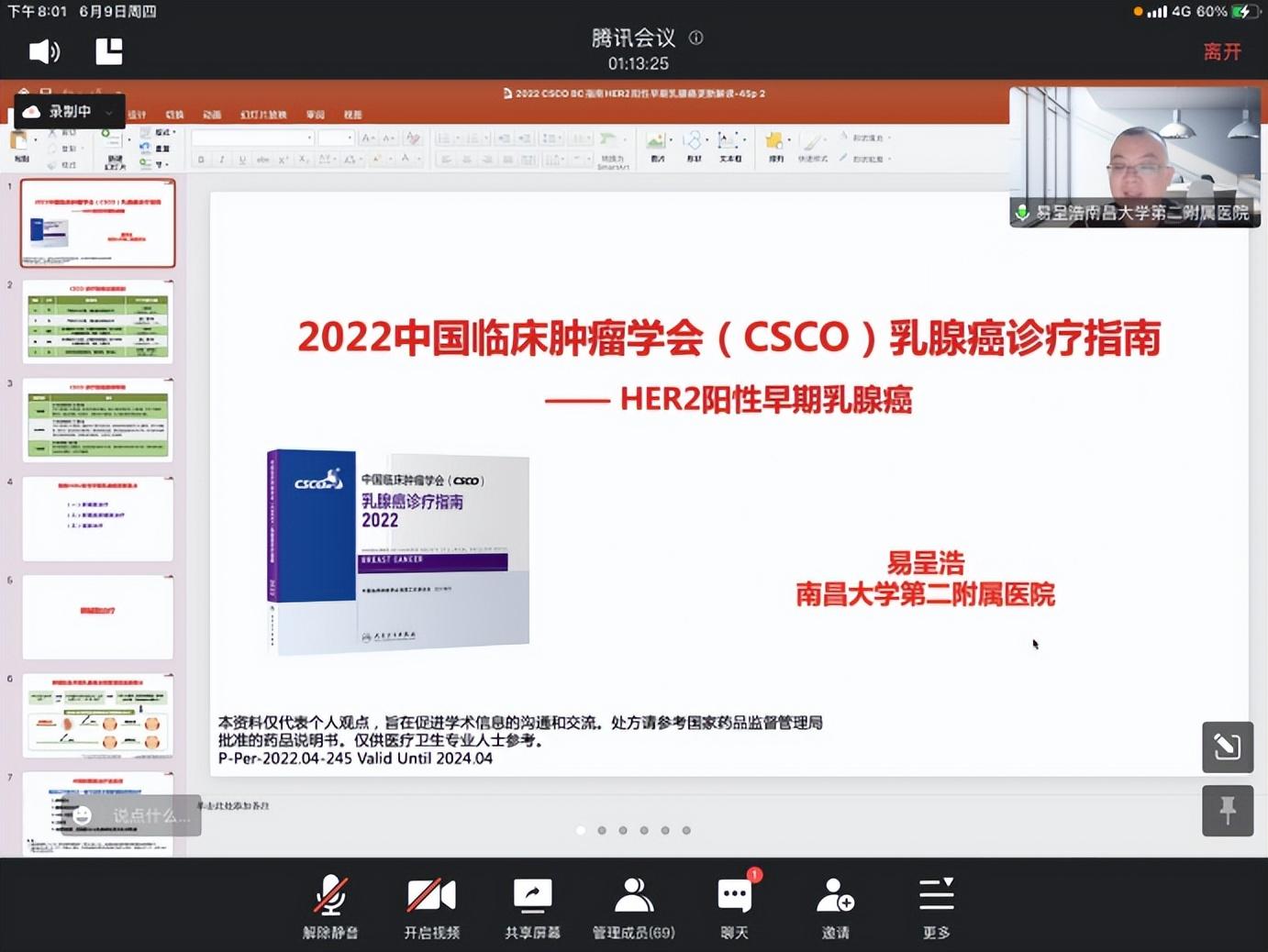The image size is (1268, 952).
Task: Click the increase font size icon
Action: click(368, 138)
